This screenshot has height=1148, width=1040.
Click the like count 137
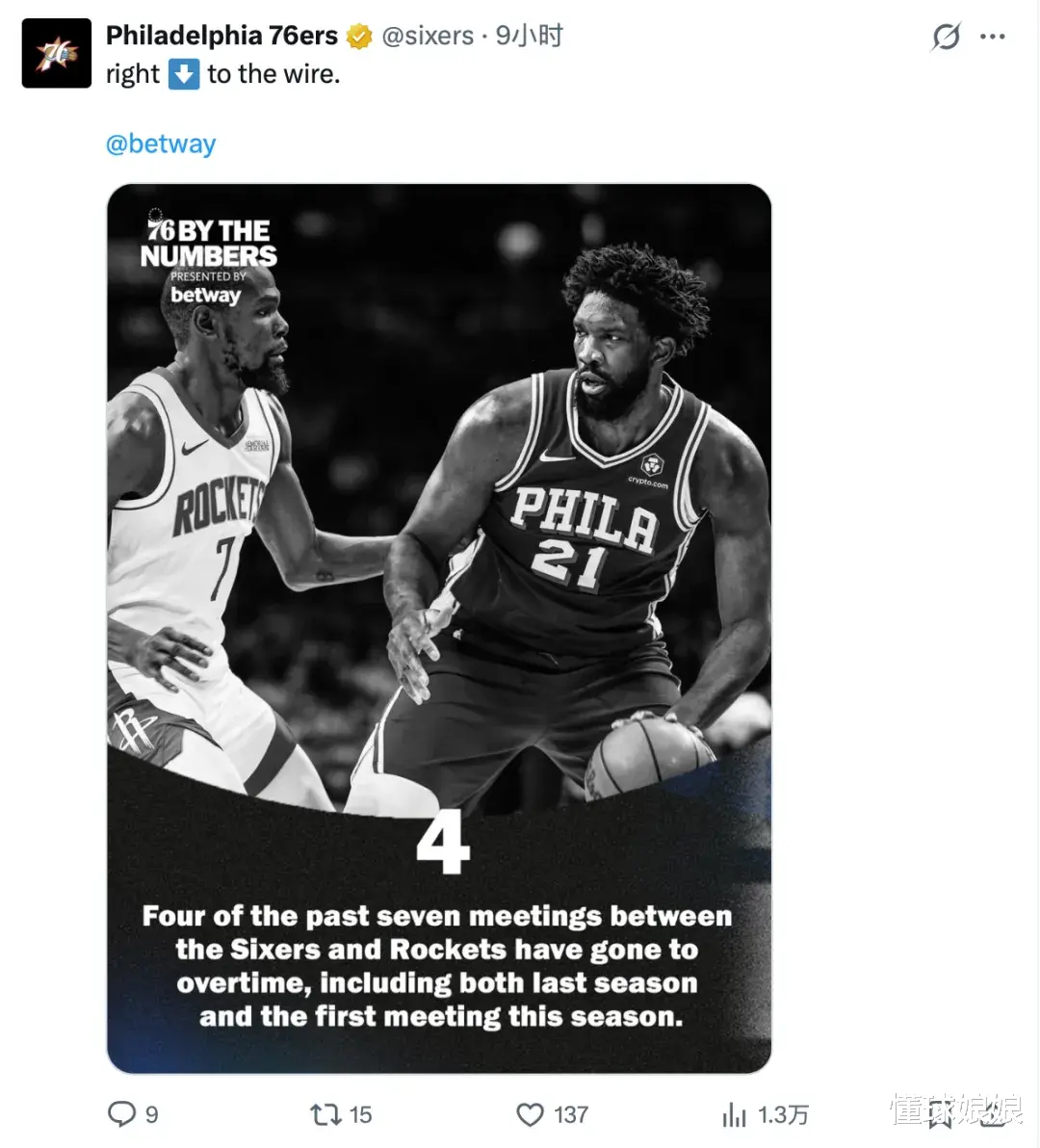pyautogui.click(x=571, y=1114)
